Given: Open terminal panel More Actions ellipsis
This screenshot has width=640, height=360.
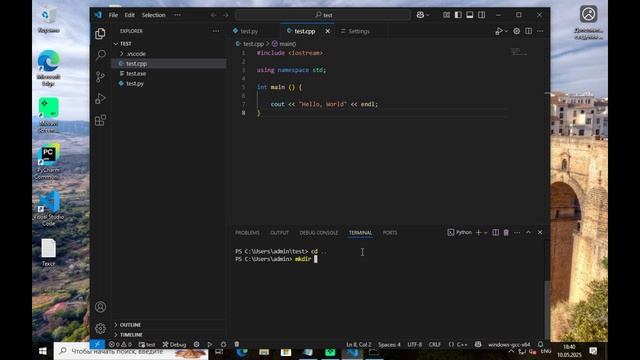Looking at the screenshot, I should (517, 233).
